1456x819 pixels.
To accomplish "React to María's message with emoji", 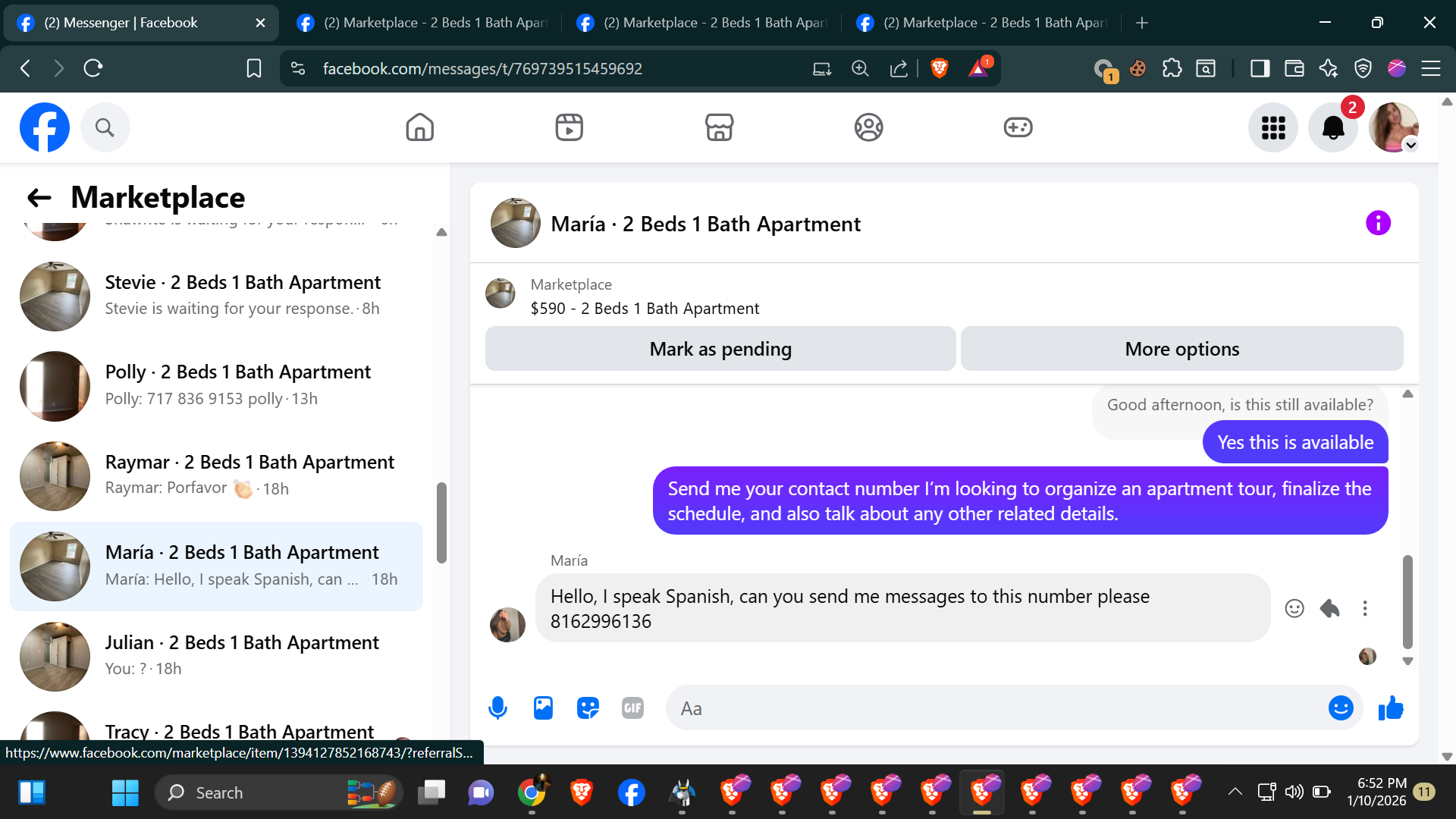I will pos(1294,608).
